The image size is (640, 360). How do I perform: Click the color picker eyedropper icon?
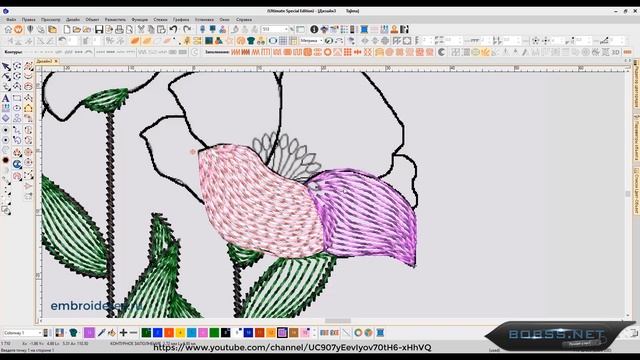[101, 333]
